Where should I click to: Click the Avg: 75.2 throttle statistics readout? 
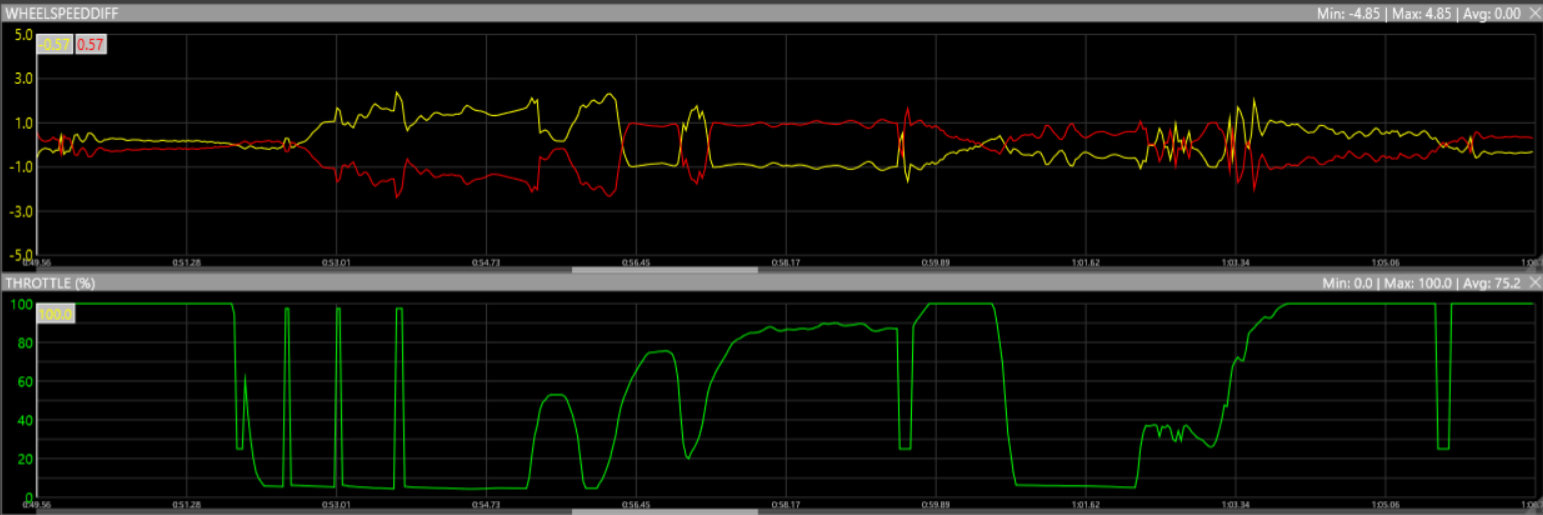(1493, 283)
